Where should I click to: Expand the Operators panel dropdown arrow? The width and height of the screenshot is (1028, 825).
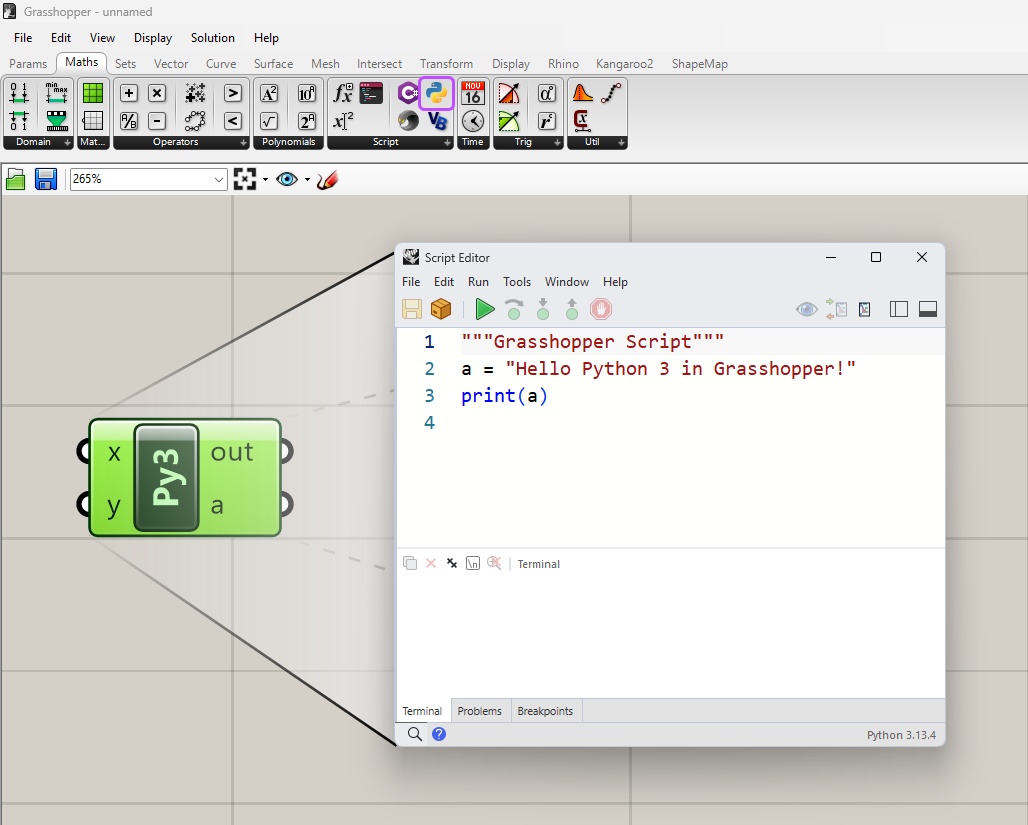point(243,141)
